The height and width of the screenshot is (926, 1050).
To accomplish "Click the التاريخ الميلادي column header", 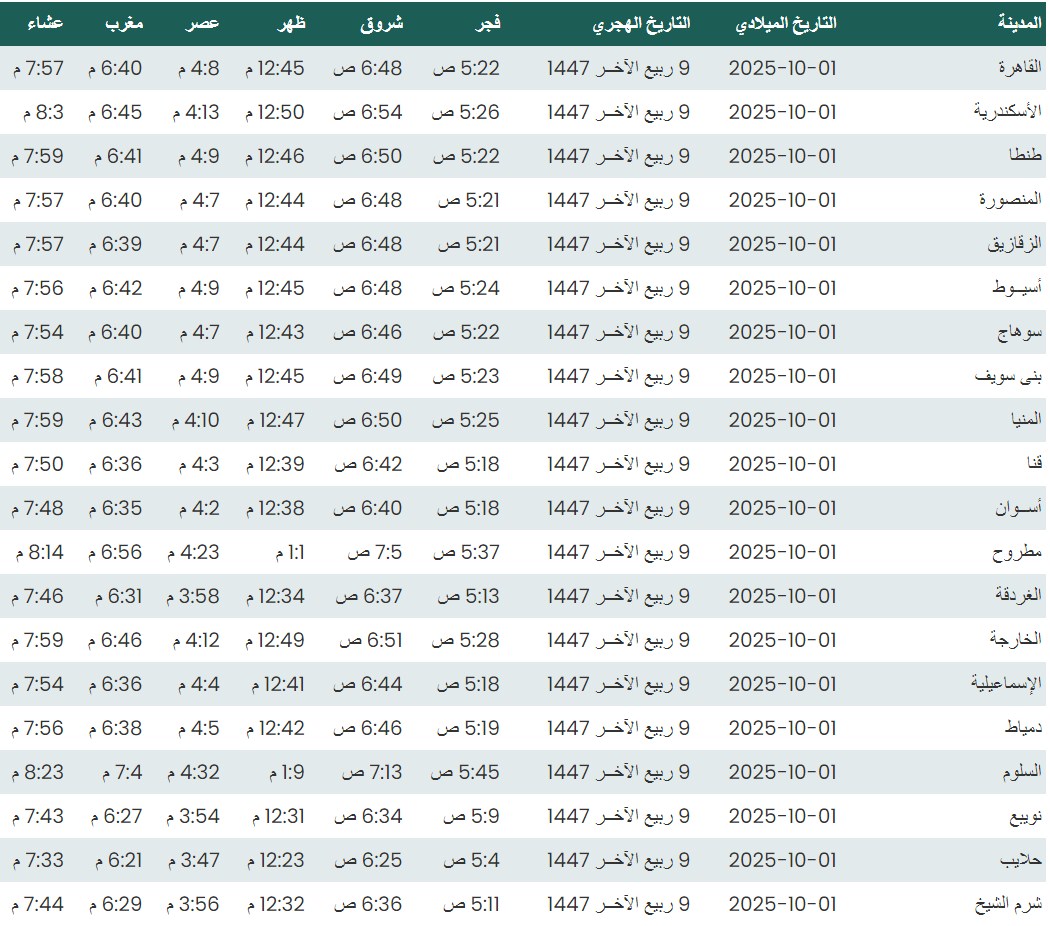I will (786, 23).
